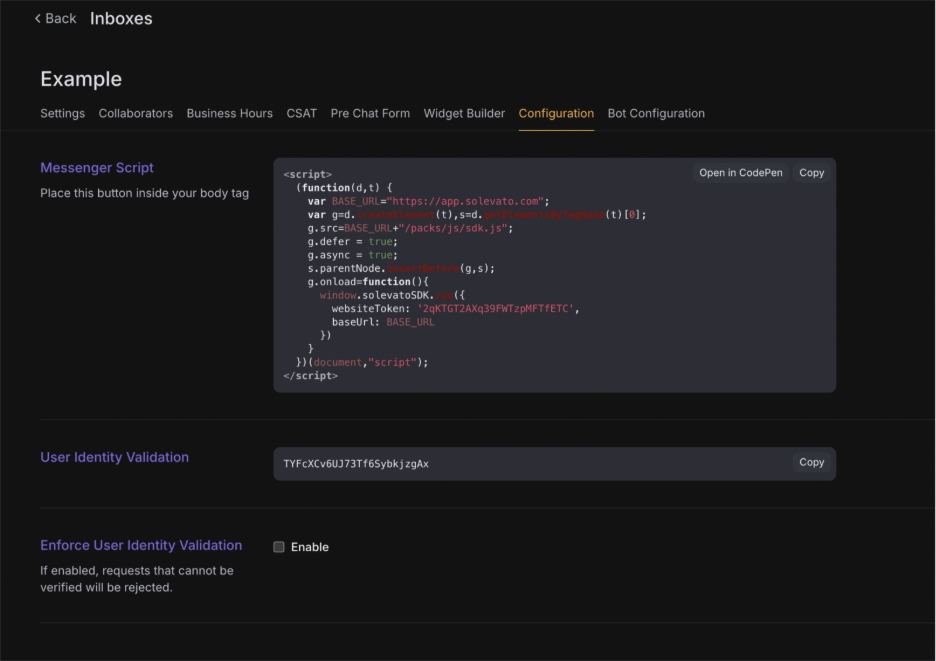Click the BASE_URL https://app.solevato.com string

click(467, 201)
